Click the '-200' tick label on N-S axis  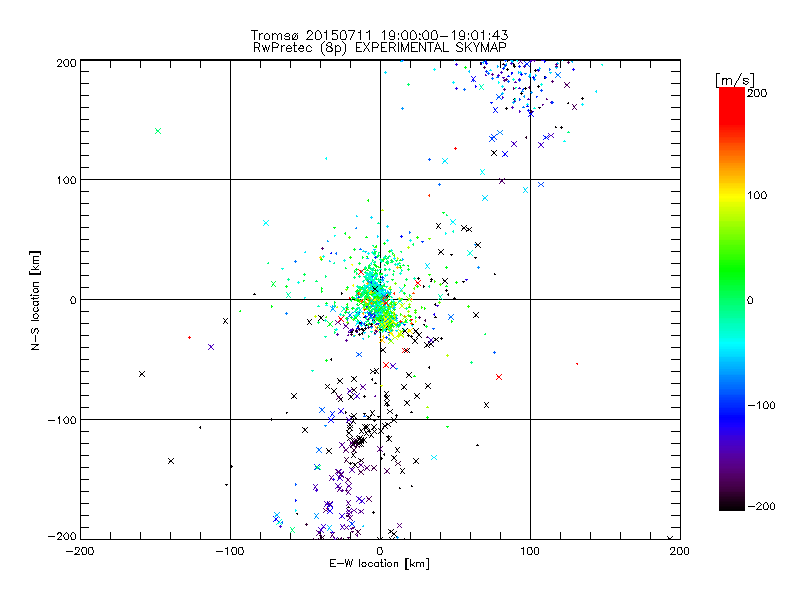(x=62, y=536)
